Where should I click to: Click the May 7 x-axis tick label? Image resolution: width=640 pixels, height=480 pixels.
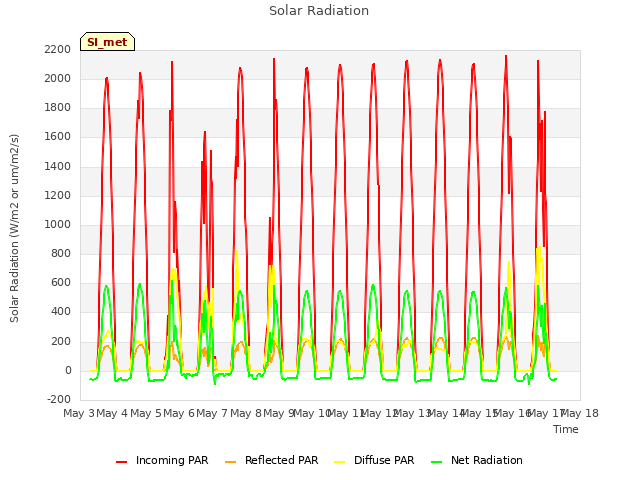(212, 413)
